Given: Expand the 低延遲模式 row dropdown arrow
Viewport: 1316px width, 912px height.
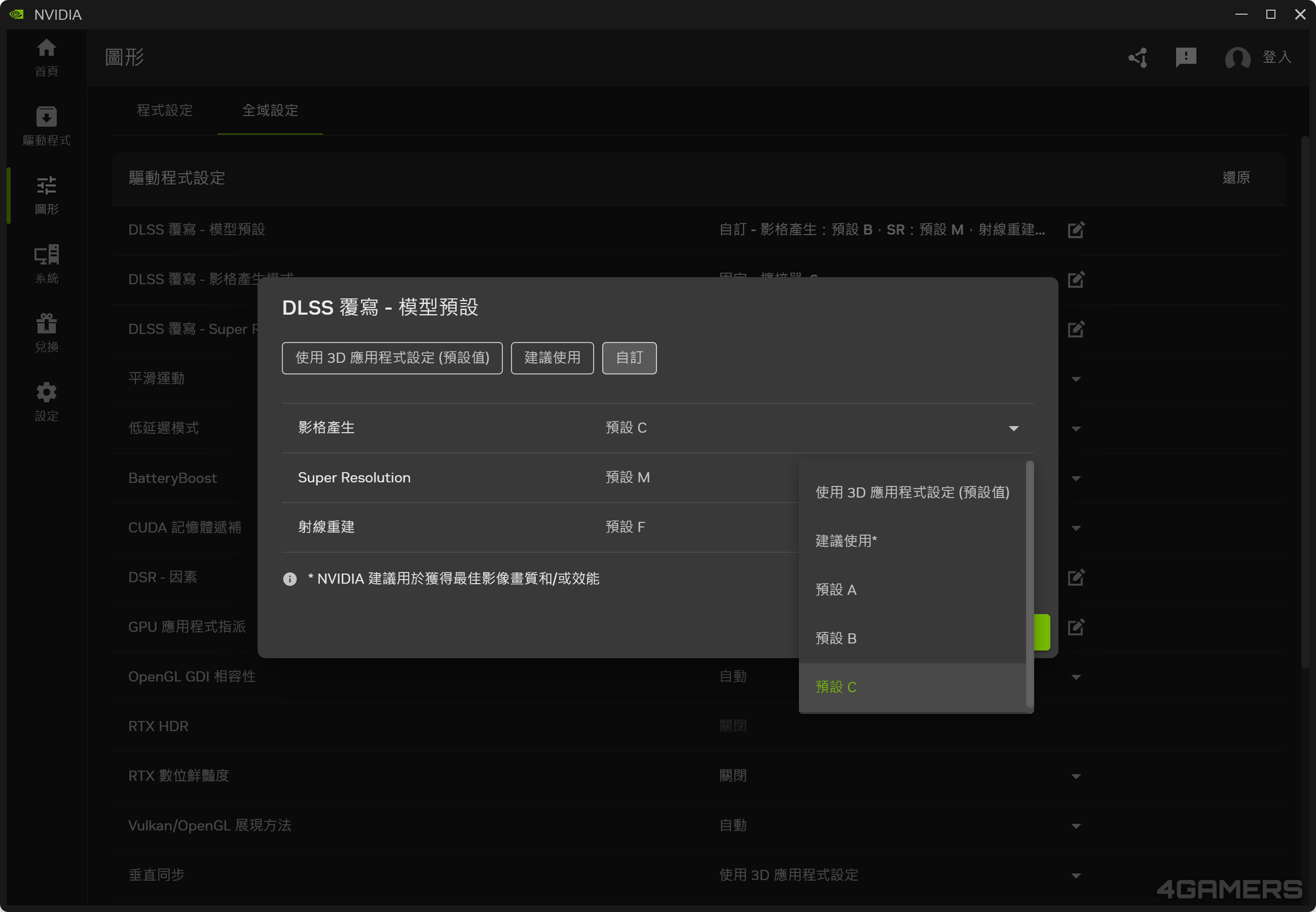Looking at the screenshot, I should pyautogui.click(x=1076, y=429).
